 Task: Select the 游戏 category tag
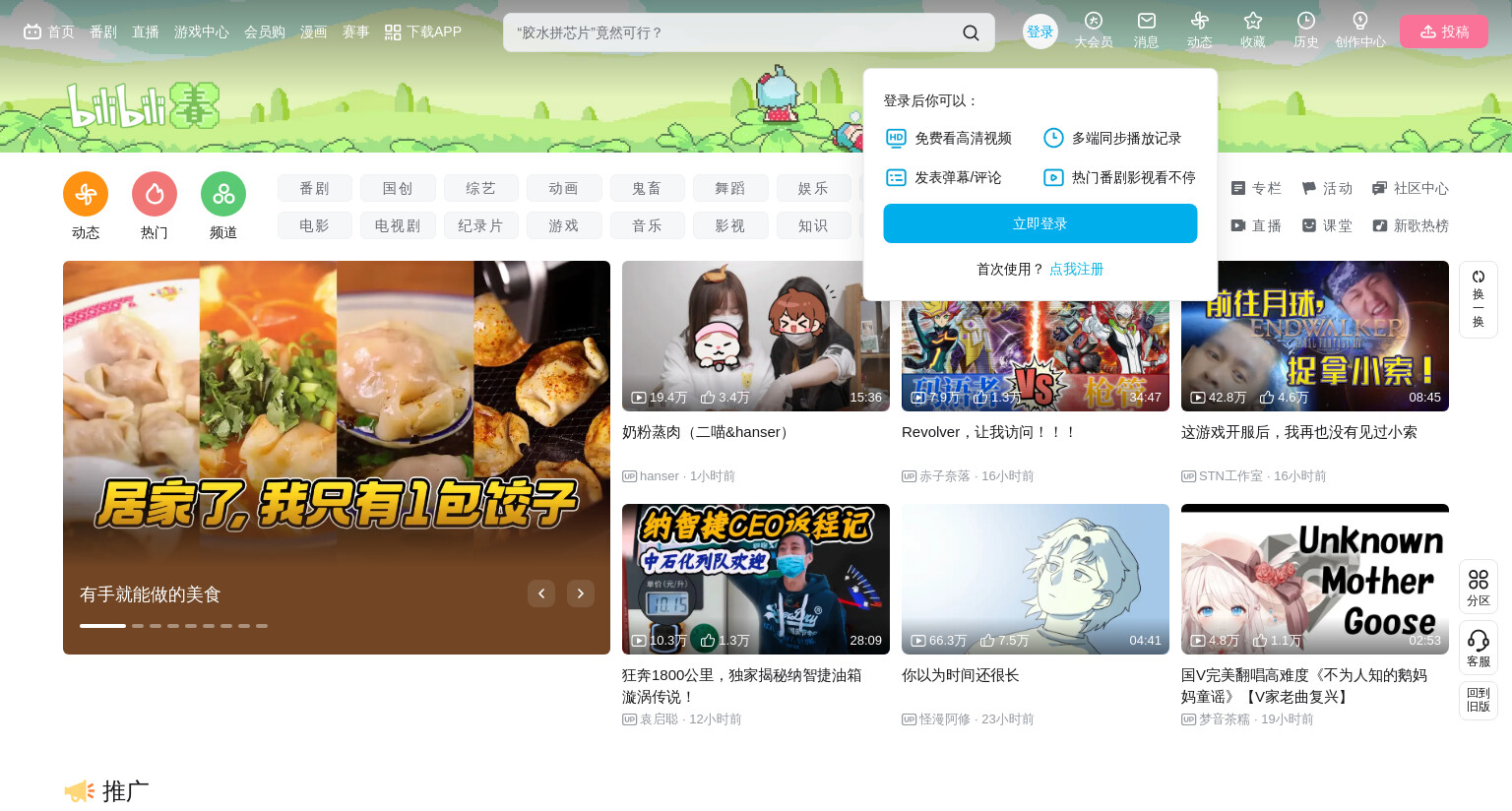coord(564,225)
